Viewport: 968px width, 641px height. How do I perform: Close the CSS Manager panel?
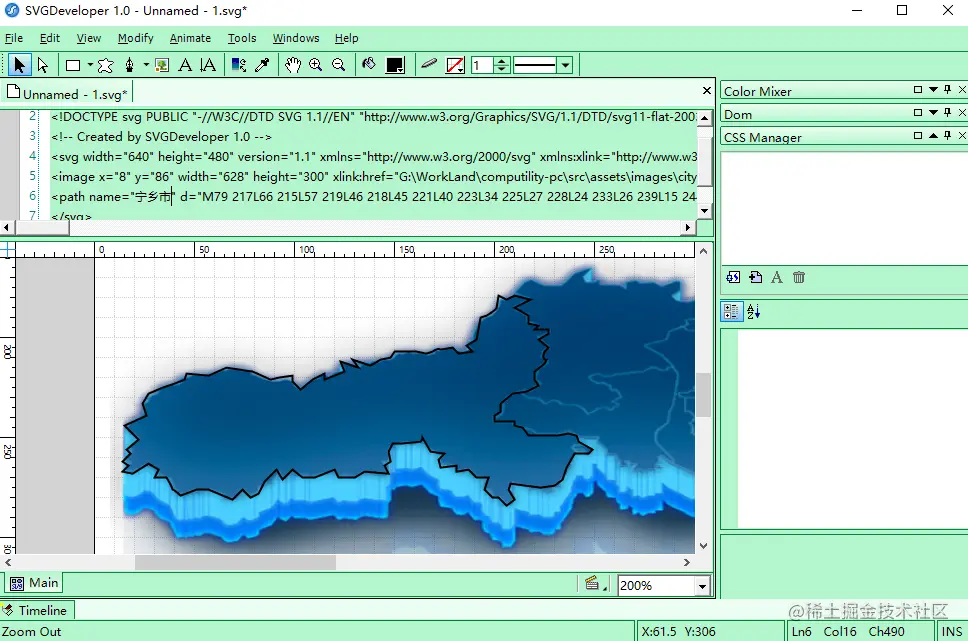point(962,135)
